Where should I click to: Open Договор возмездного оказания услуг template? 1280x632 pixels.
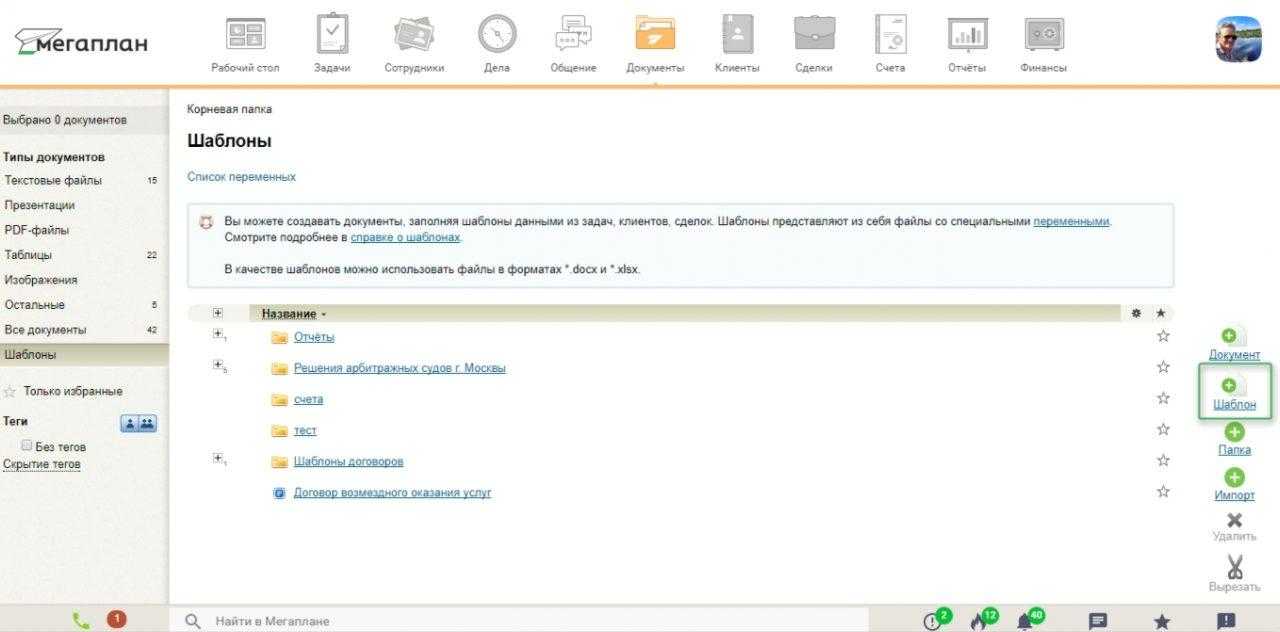pos(392,492)
